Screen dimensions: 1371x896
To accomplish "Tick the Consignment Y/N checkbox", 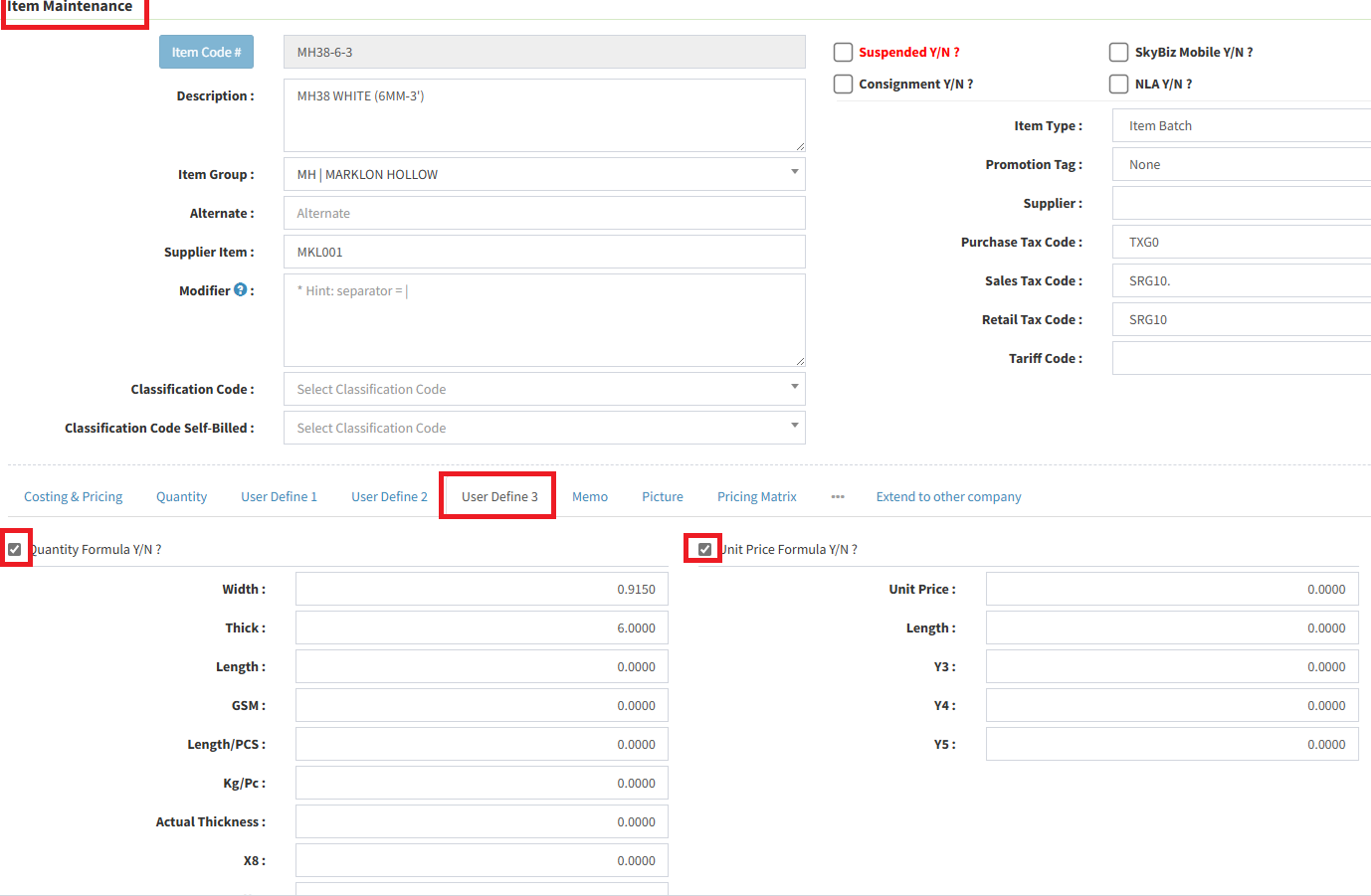I will pyautogui.click(x=843, y=85).
